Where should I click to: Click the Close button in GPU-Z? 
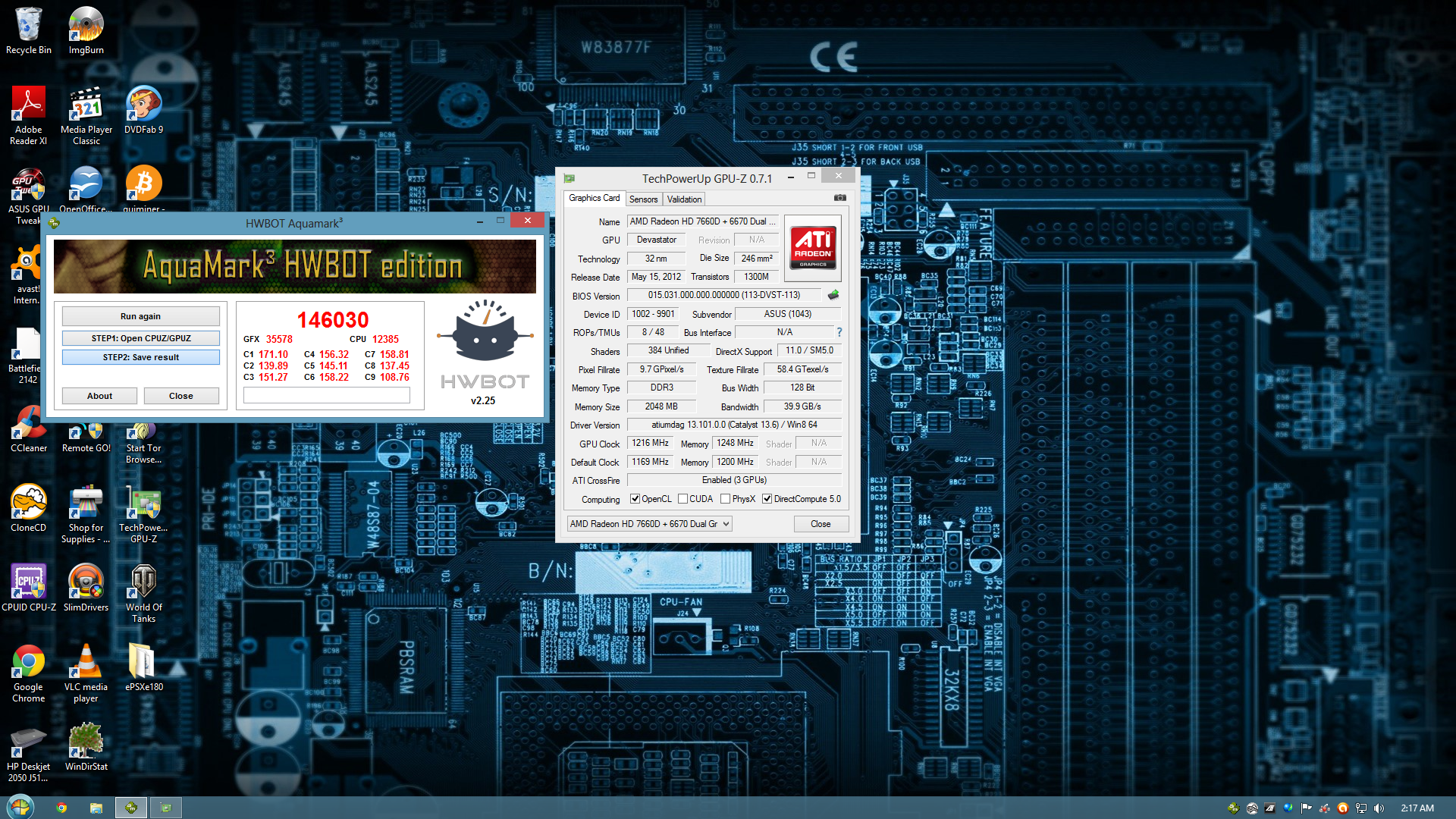pyautogui.click(x=821, y=524)
